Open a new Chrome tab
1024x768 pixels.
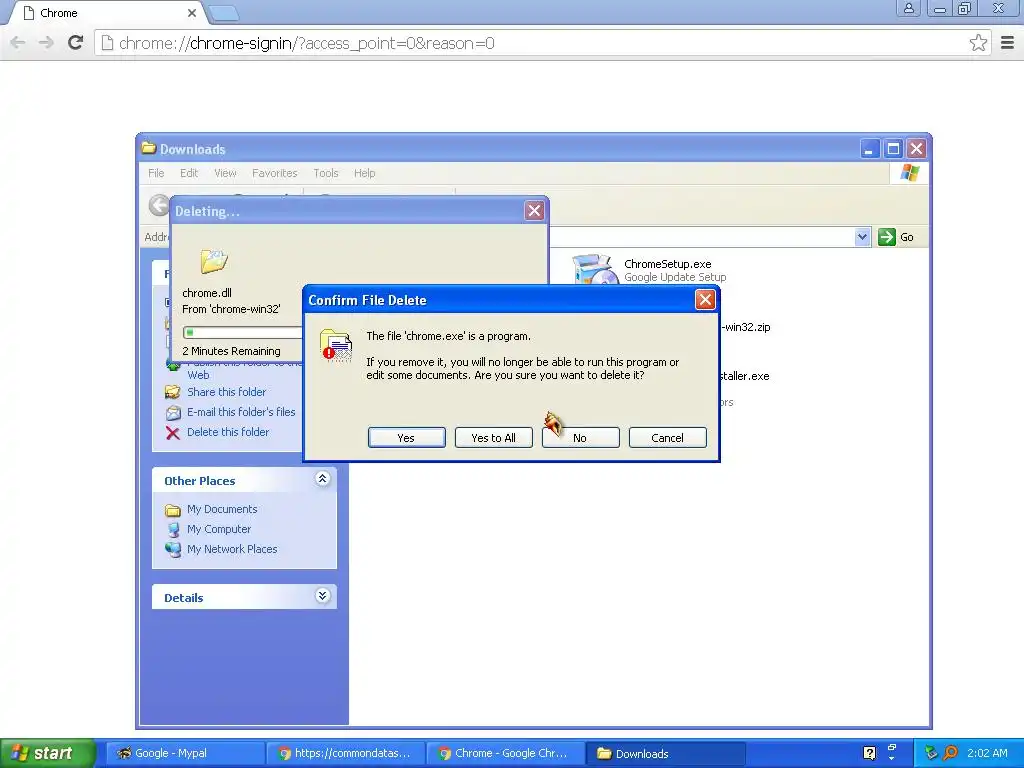[224, 13]
